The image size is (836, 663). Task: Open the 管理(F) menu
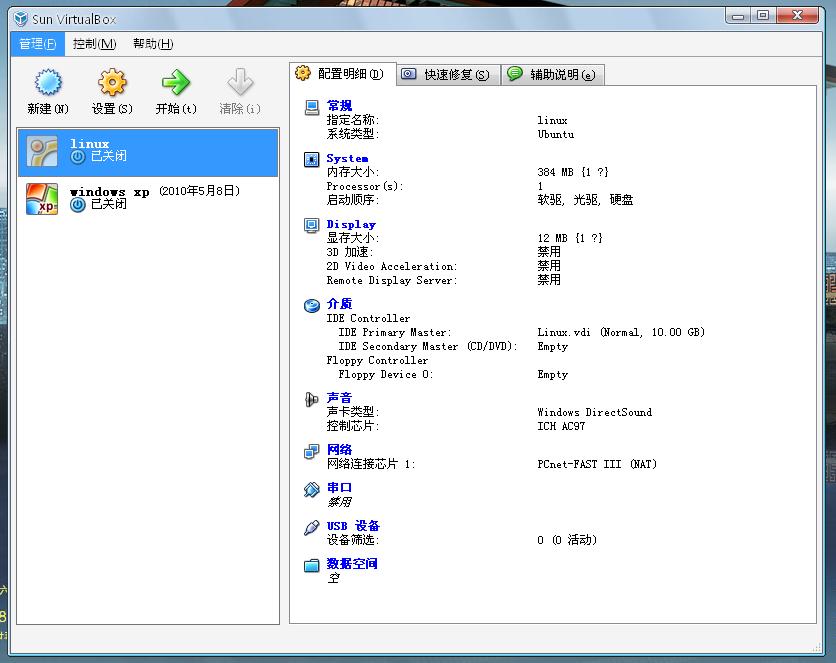pos(37,44)
